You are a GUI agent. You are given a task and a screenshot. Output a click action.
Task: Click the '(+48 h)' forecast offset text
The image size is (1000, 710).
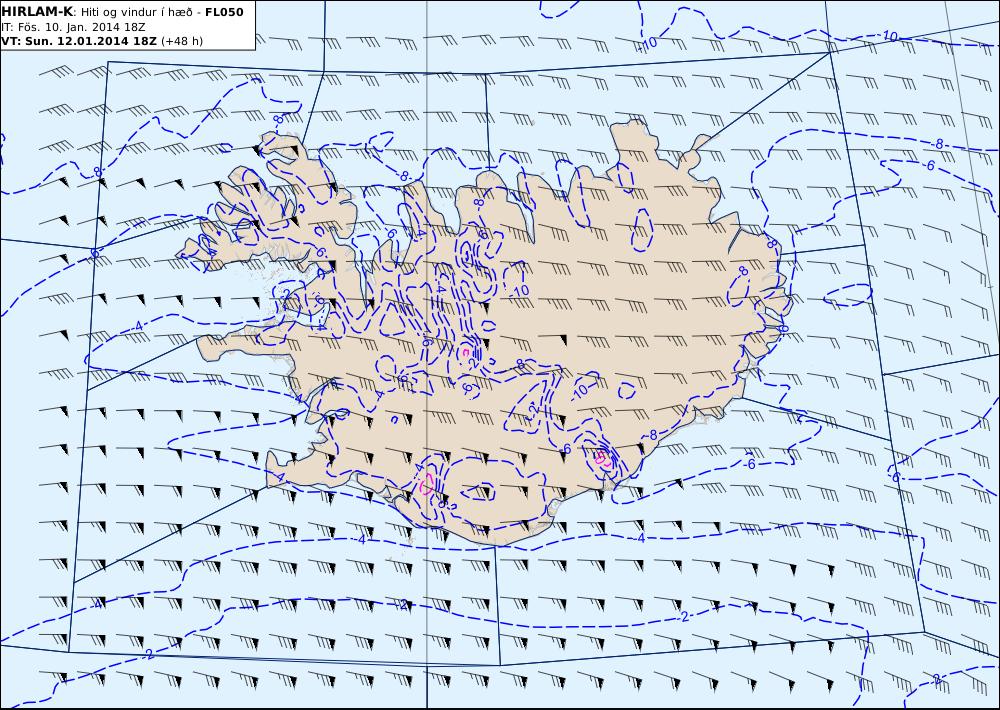[182, 41]
